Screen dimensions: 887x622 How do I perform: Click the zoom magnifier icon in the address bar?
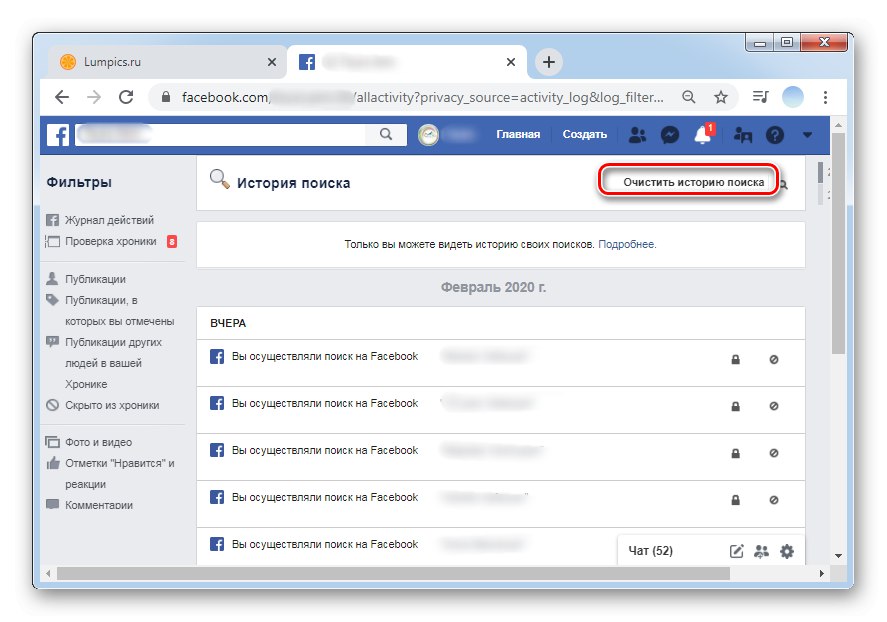coord(688,97)
